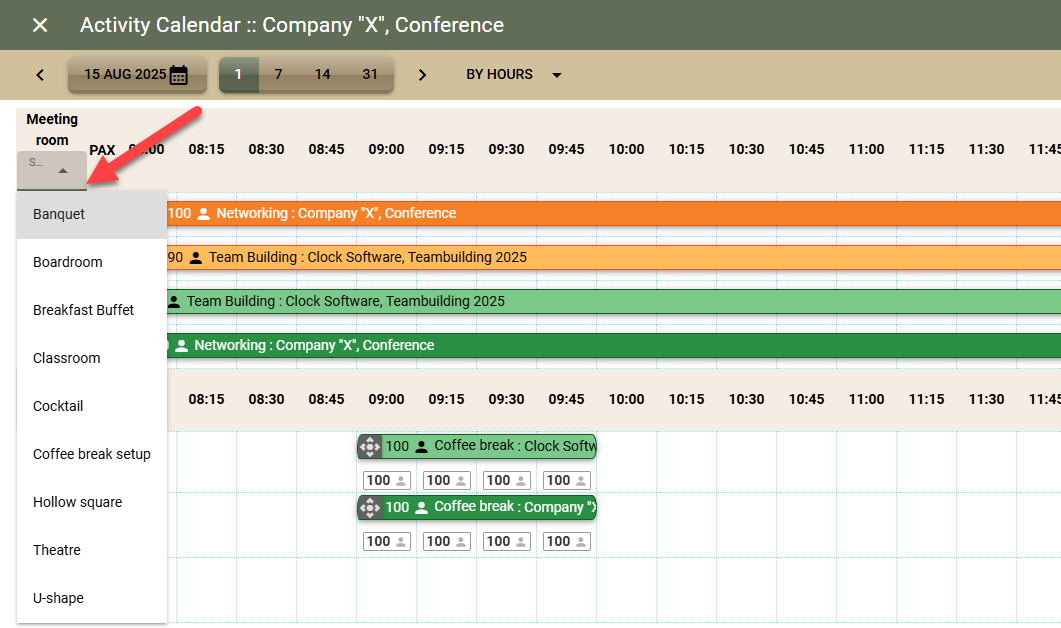This screenshot has width=1061, height=628.
Task: Open the light orange Team Building event bar
Action: (614, 257)
